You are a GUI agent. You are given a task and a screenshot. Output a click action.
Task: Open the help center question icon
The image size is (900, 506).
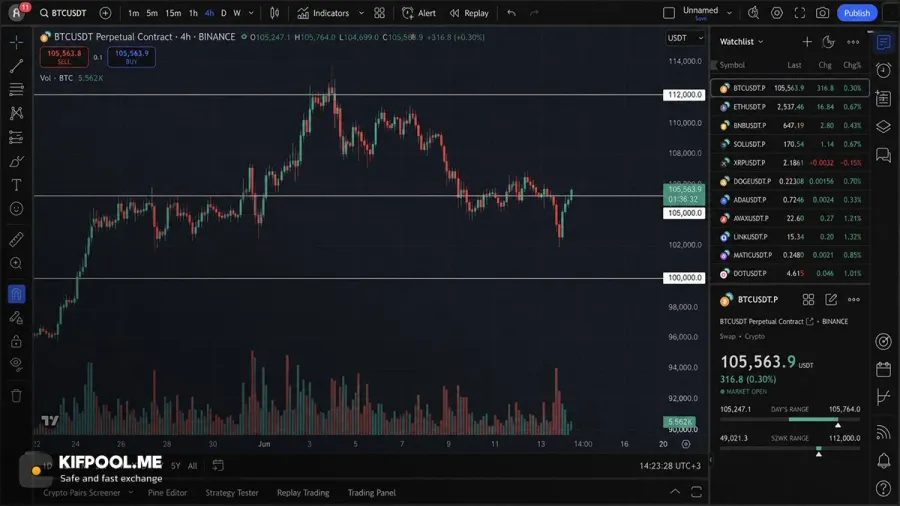click(884, 488)
